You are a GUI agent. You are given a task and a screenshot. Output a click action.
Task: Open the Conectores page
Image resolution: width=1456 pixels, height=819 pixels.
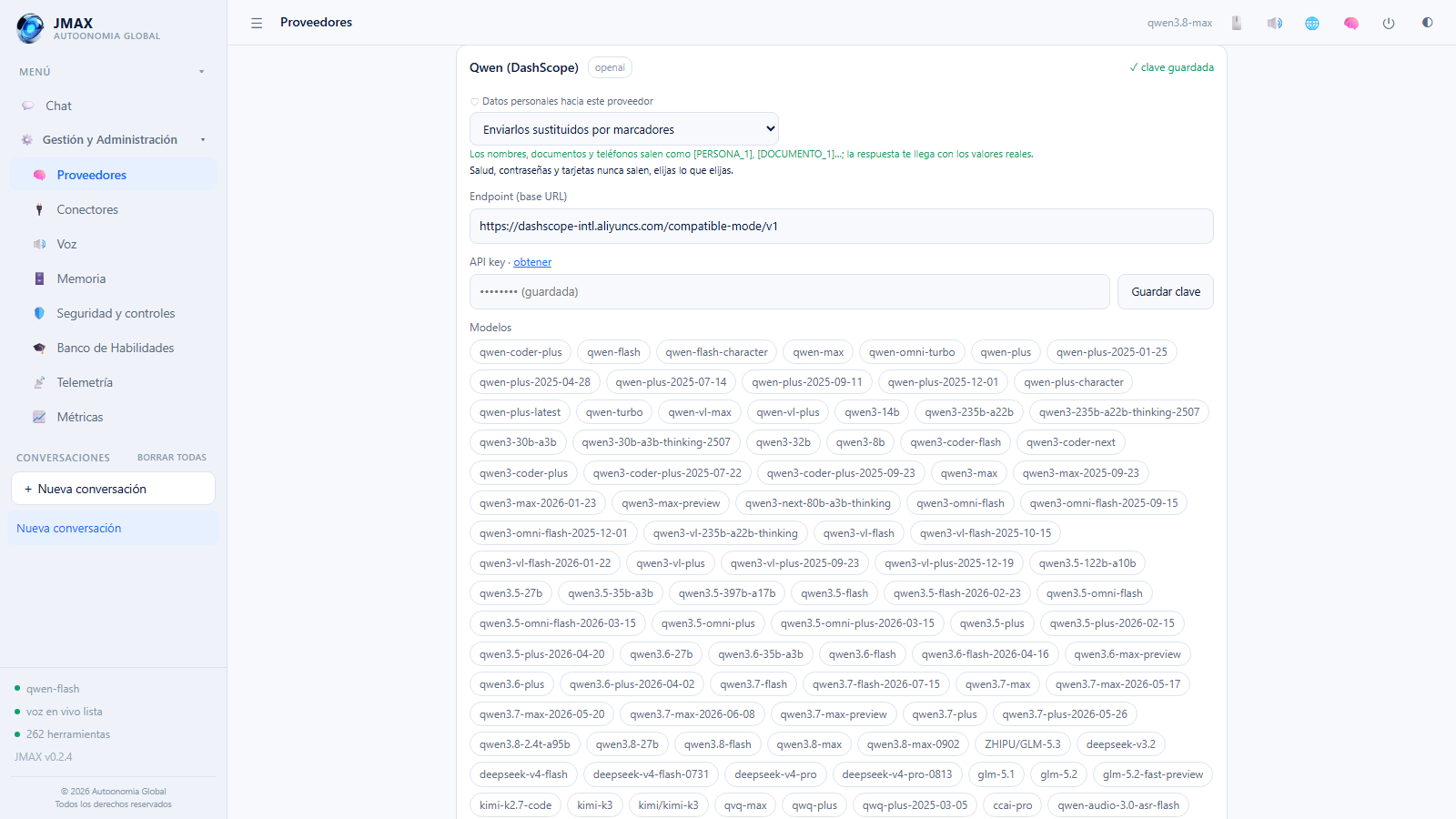click(x=113, y=209)
